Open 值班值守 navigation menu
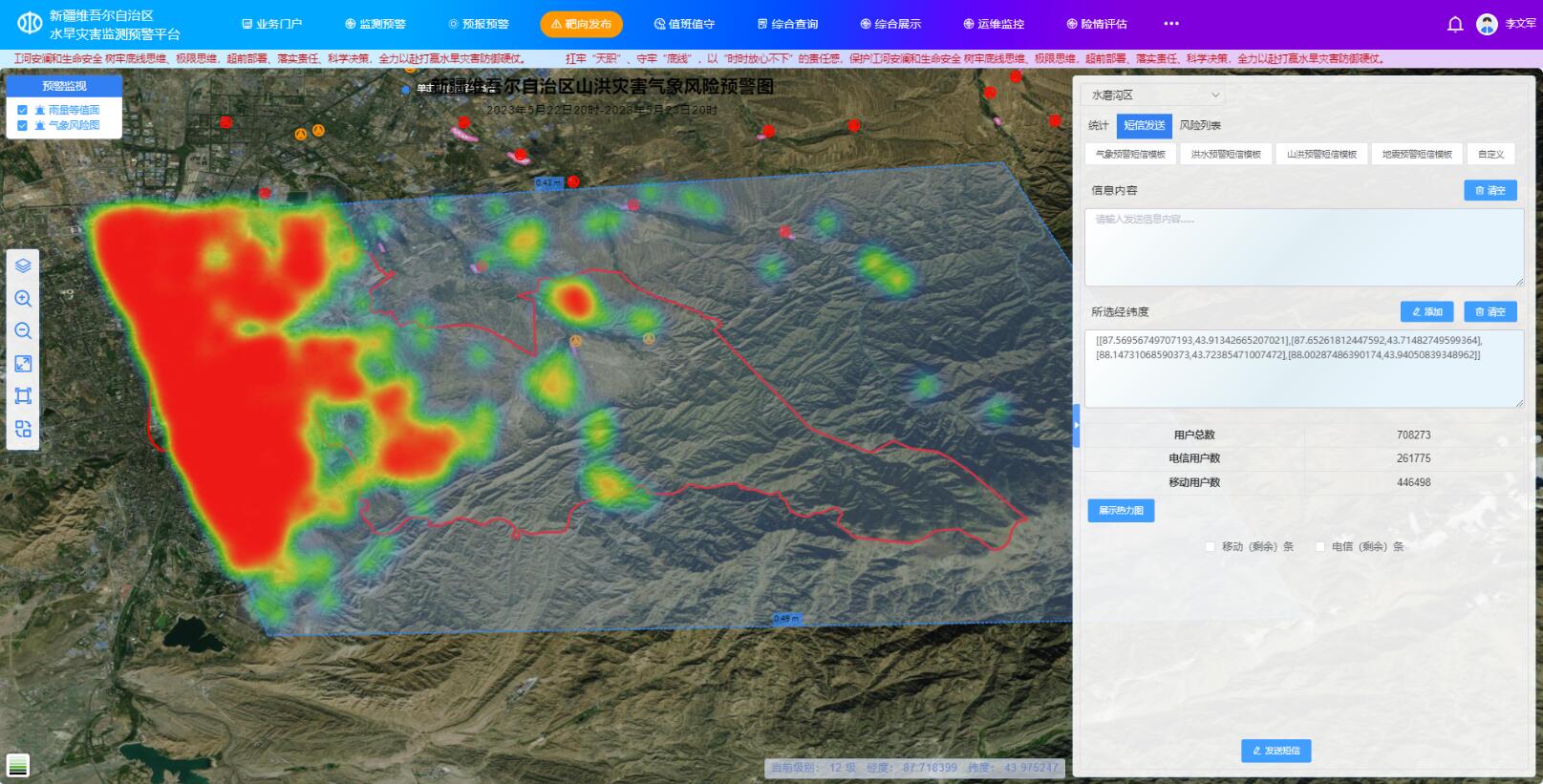Image resolution: width=1543 pixels, height=784 pixels. (x=684, y=24)
